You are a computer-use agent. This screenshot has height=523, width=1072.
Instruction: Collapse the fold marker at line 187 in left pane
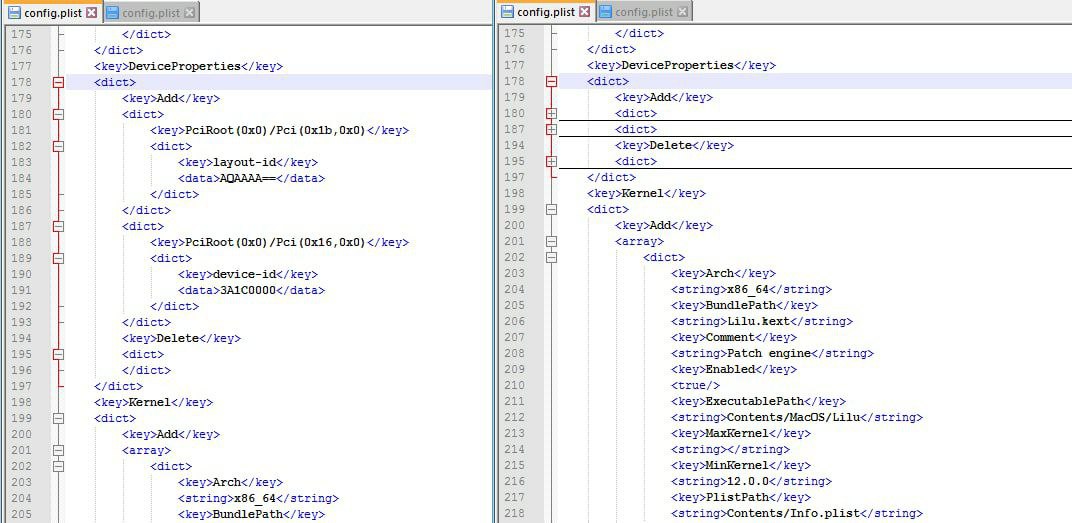[x=59, y=226]
